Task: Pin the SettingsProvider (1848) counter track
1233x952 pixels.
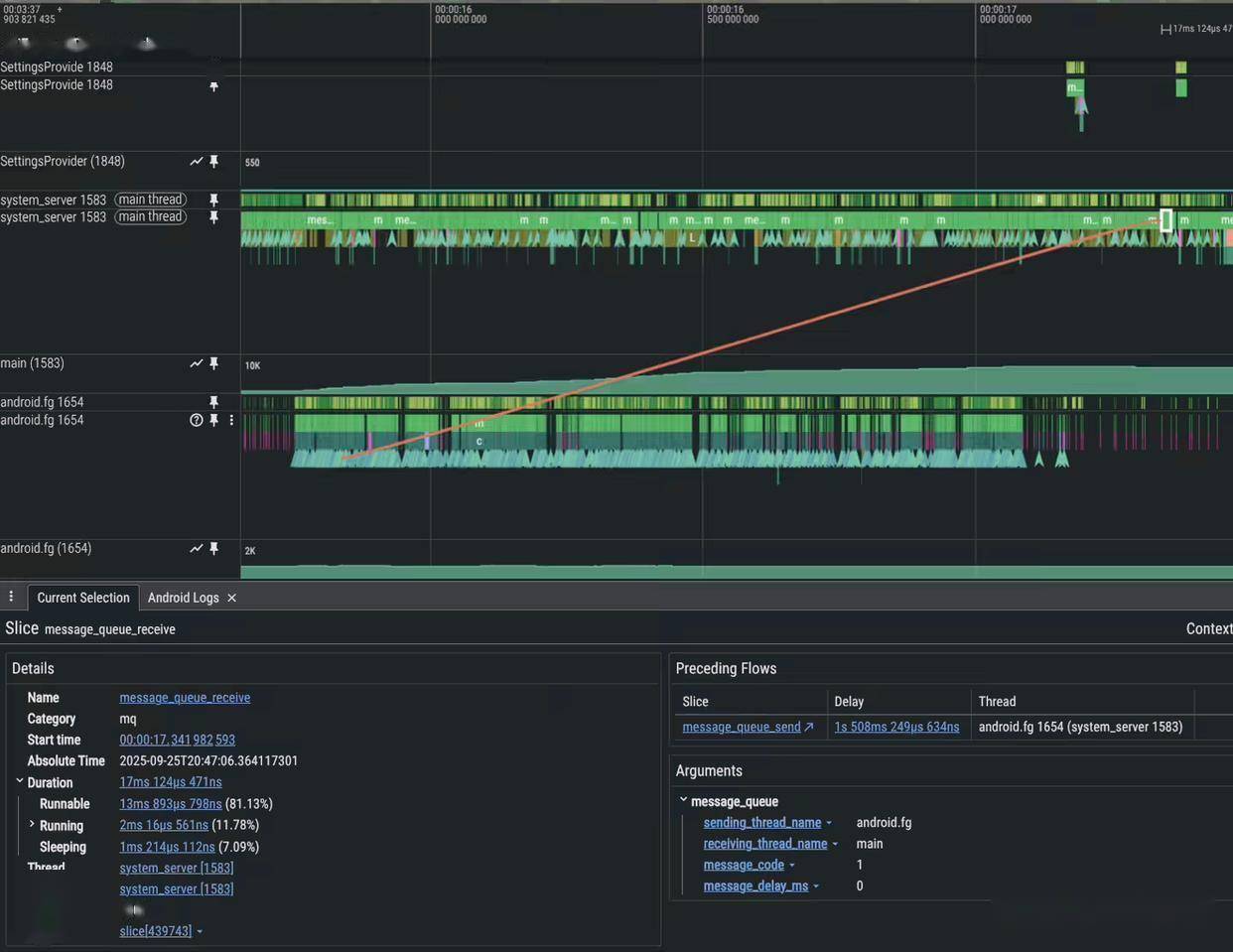Action: click(x=213, y=162)
